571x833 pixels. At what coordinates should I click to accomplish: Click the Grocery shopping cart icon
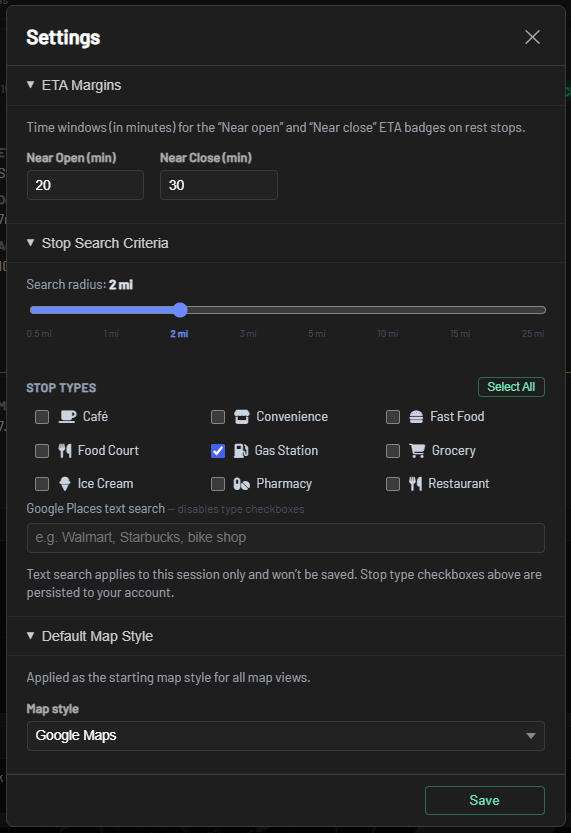coord(417,450)
